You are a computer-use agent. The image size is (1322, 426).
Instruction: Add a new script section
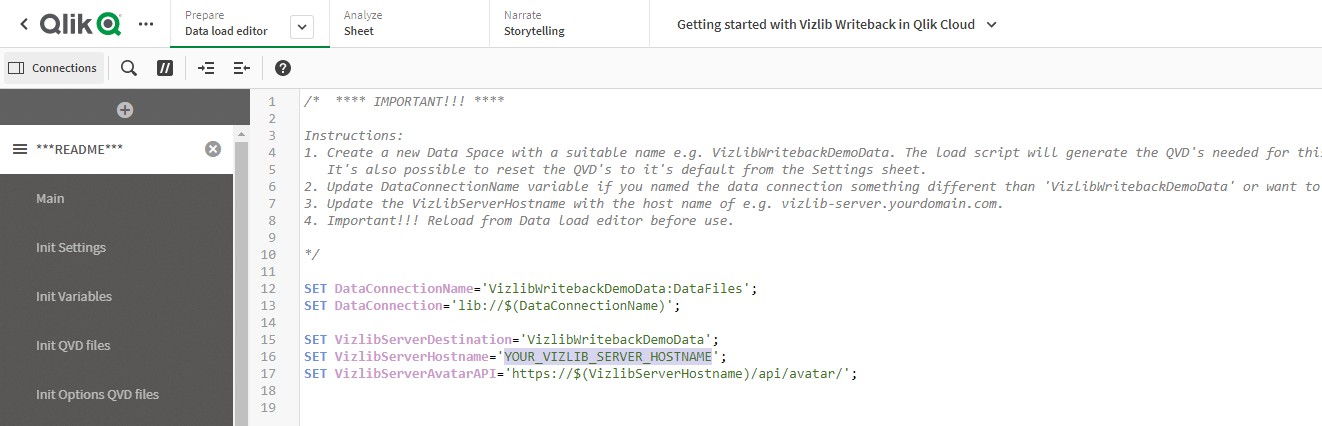coord(125,110)
